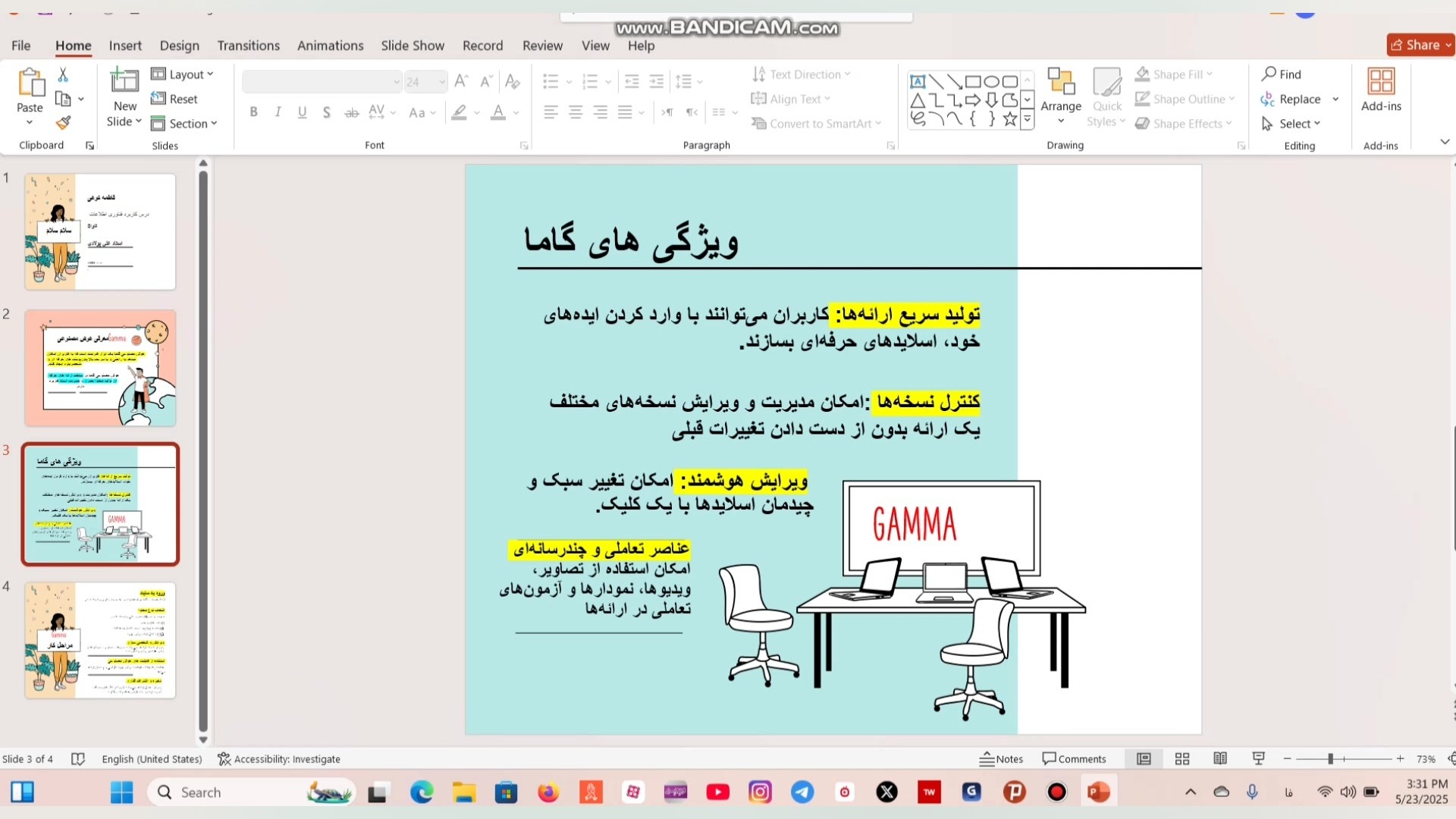This screenshot has height=819, width=1456.
Task: Toggle the Comments pane
Action: point(1074,759)
